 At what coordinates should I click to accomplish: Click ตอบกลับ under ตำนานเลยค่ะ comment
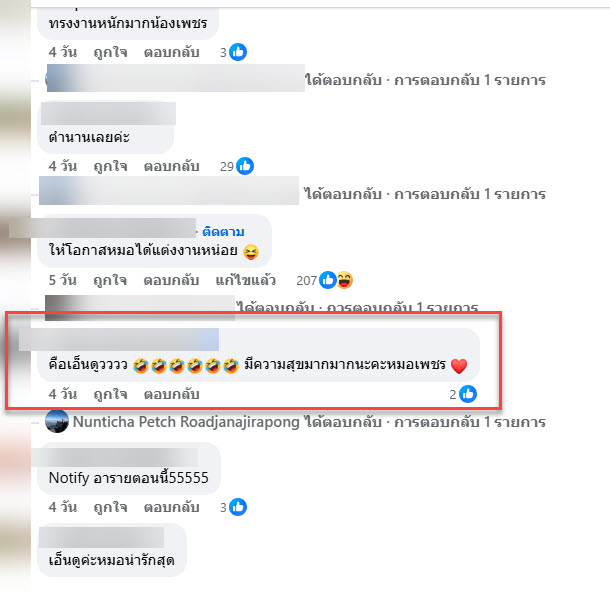[x=172, y=166]
